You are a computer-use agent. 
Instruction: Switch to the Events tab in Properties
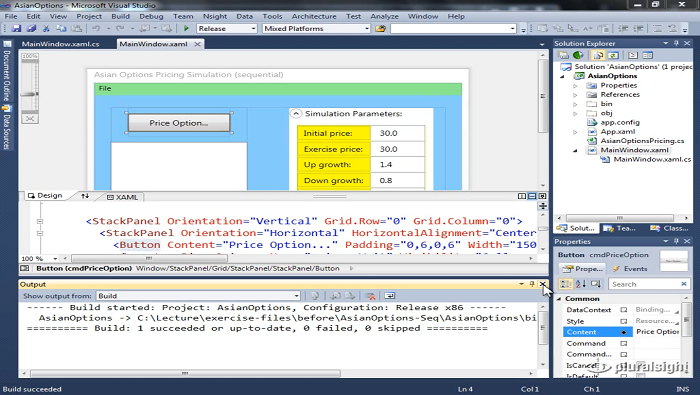pyautogui.click(x=631, y=269)
